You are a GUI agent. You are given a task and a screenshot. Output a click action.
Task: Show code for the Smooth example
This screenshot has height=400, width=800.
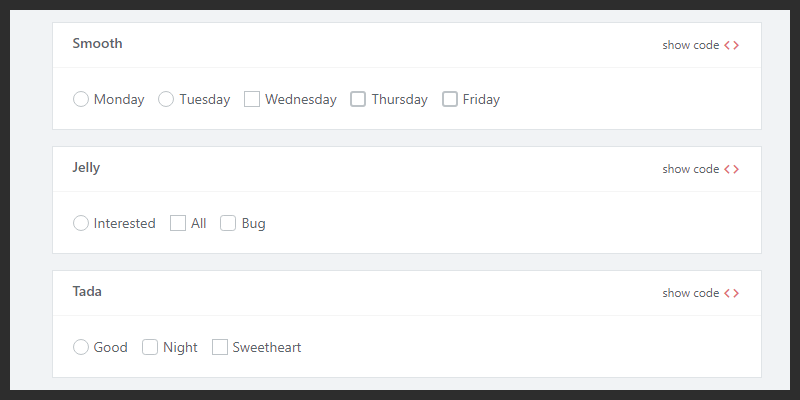[x=691, y=45]
